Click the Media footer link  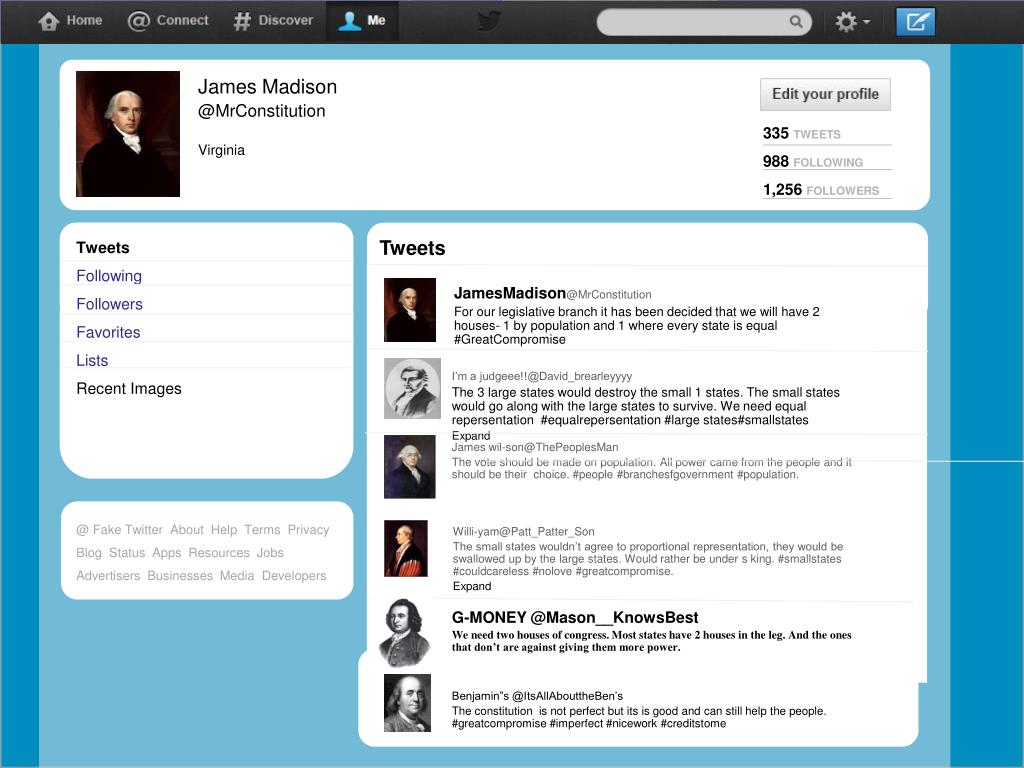click(x=236, y=575)
